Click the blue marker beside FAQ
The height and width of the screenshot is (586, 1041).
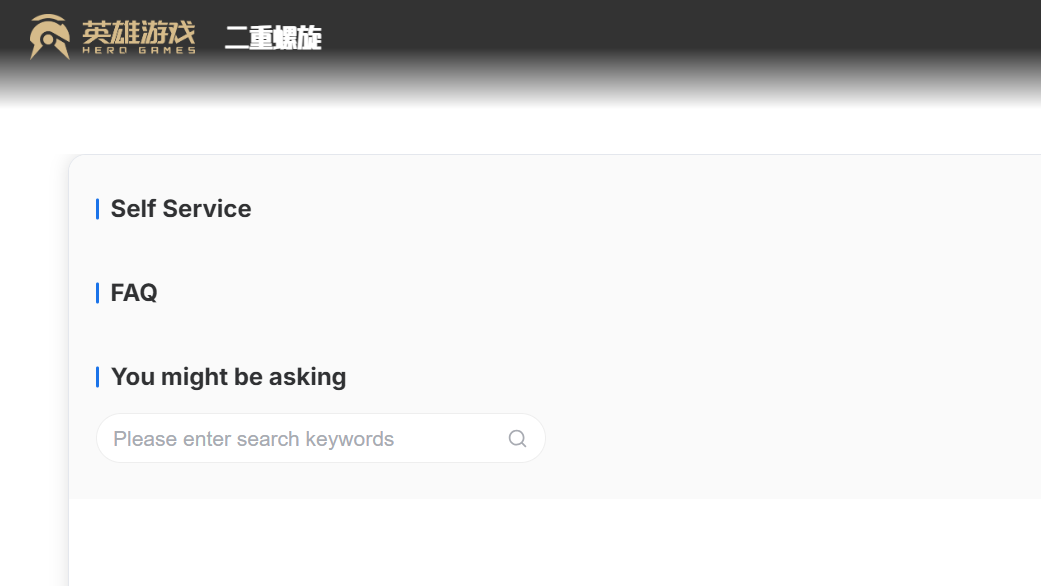point(97,293)
